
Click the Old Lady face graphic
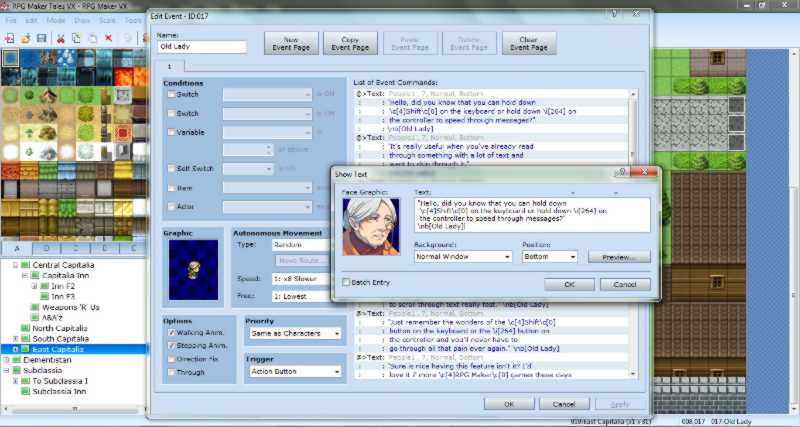371,227
